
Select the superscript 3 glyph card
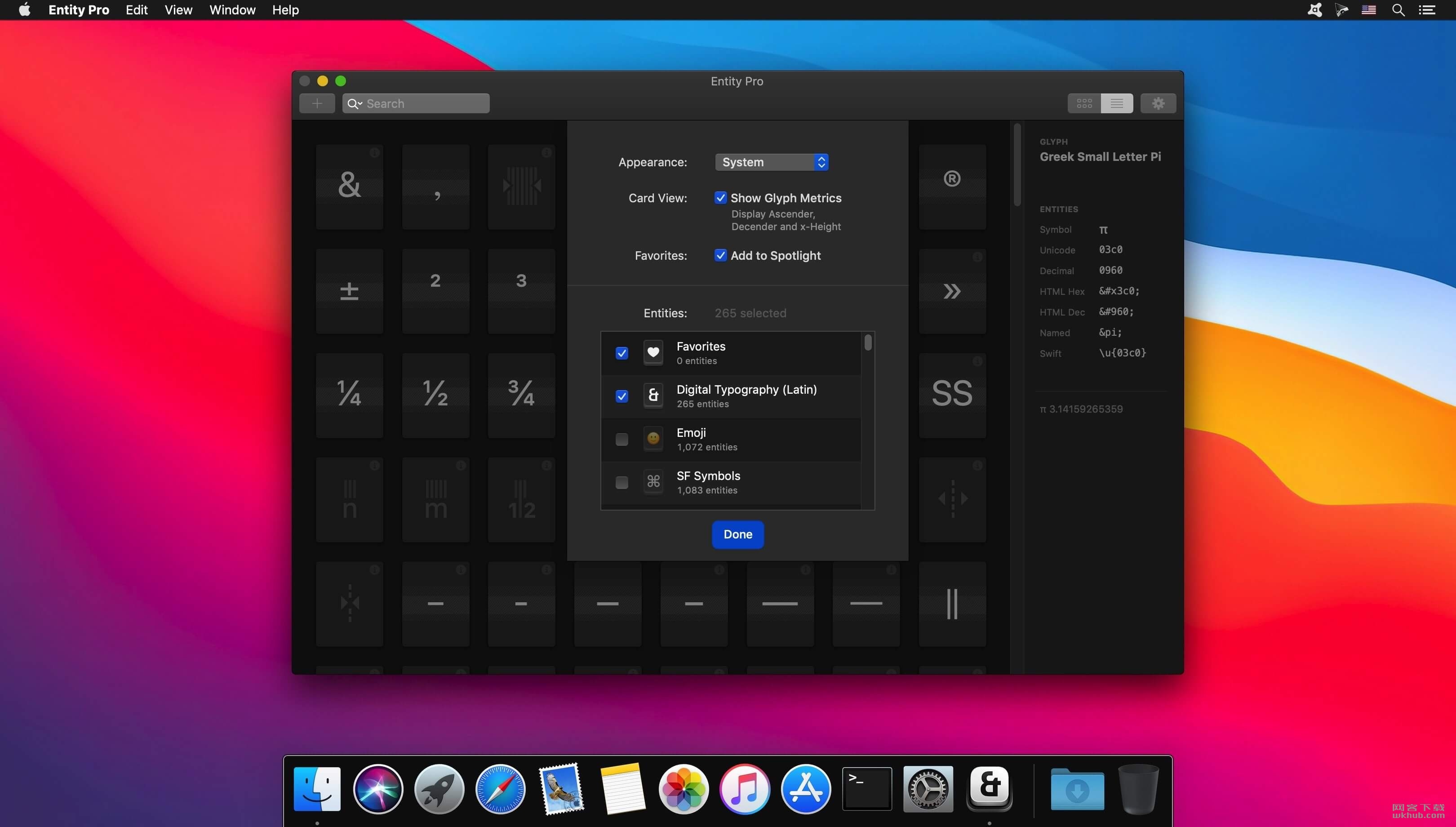[521, 291]
